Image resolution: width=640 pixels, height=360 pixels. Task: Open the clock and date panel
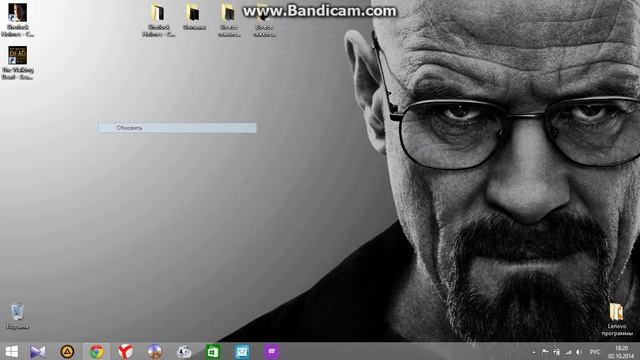[x=621, y=352]
